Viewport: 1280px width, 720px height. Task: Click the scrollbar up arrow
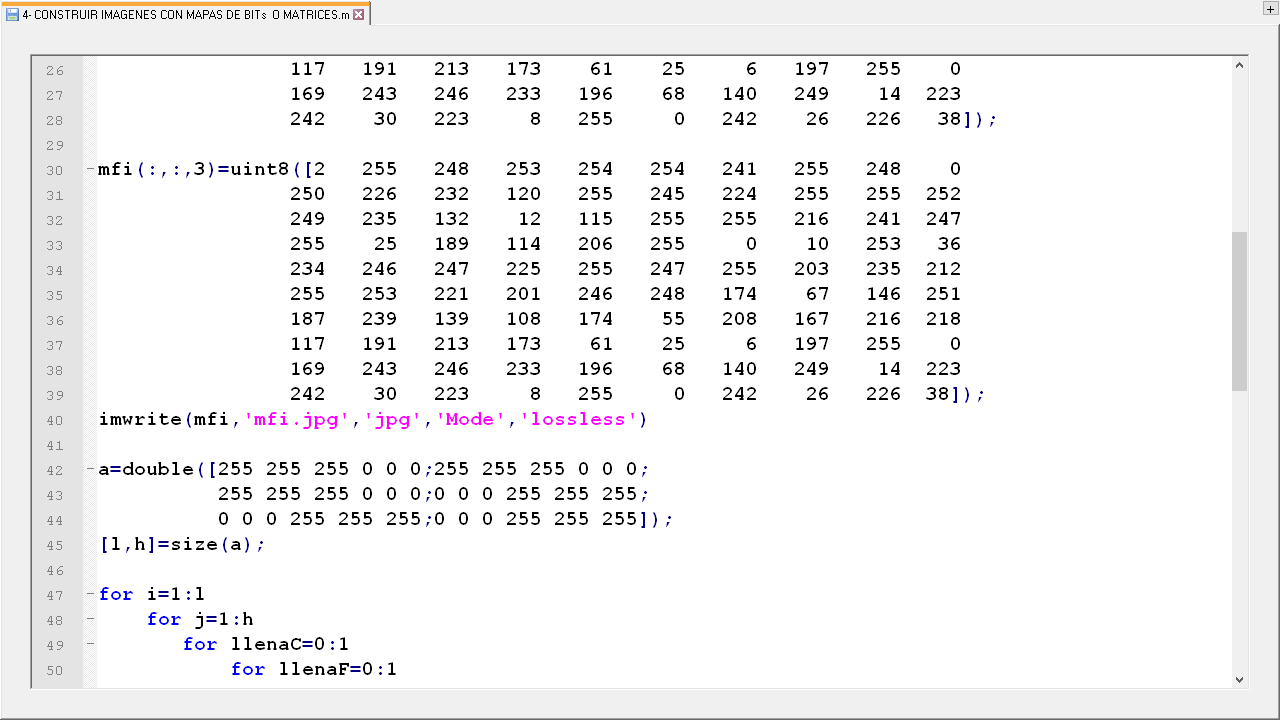[1239, 66]
